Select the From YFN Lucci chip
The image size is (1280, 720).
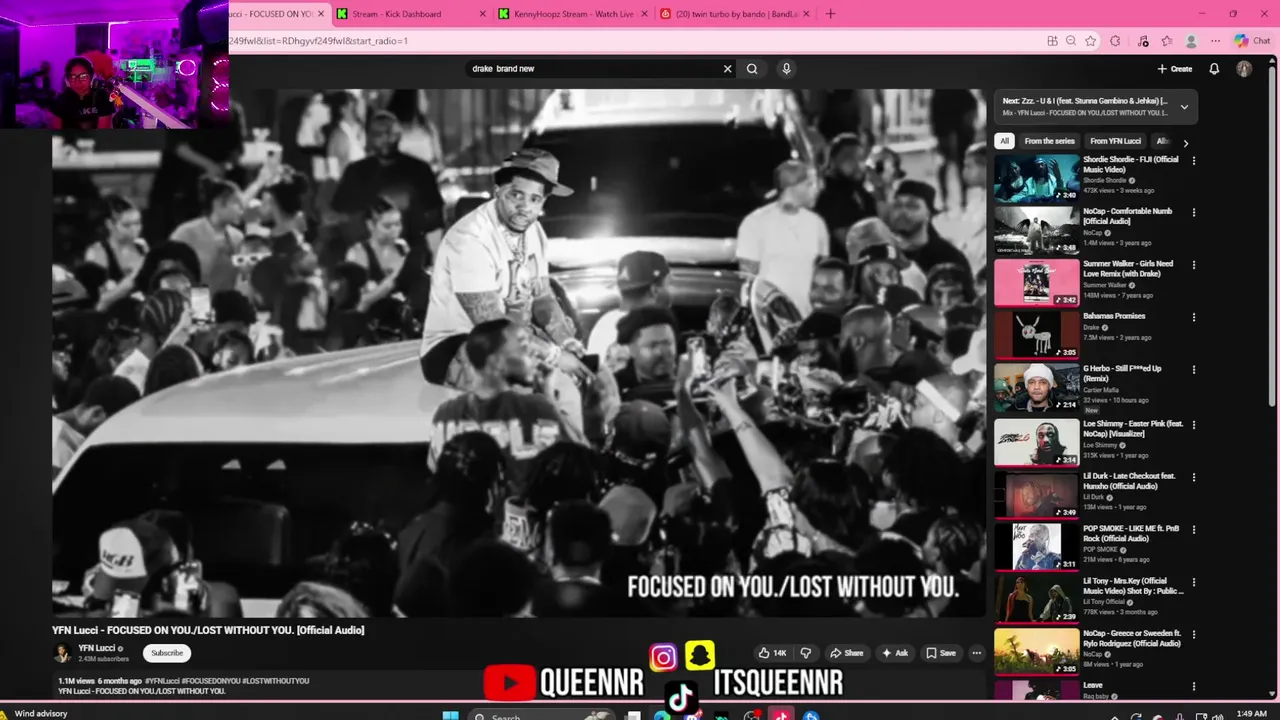[1115, 141]
